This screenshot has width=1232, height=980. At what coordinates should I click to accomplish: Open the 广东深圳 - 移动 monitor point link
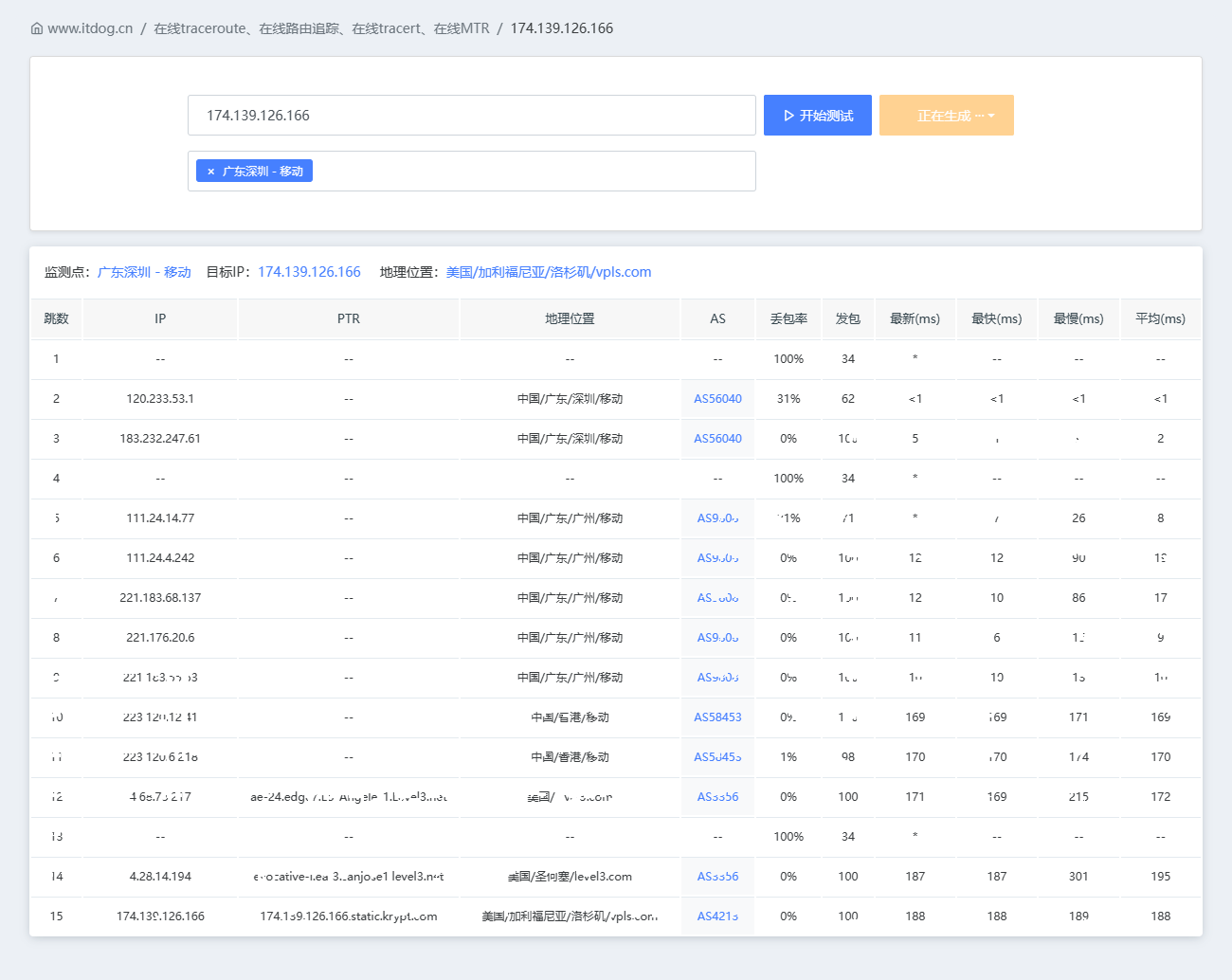tap(144, 272)
